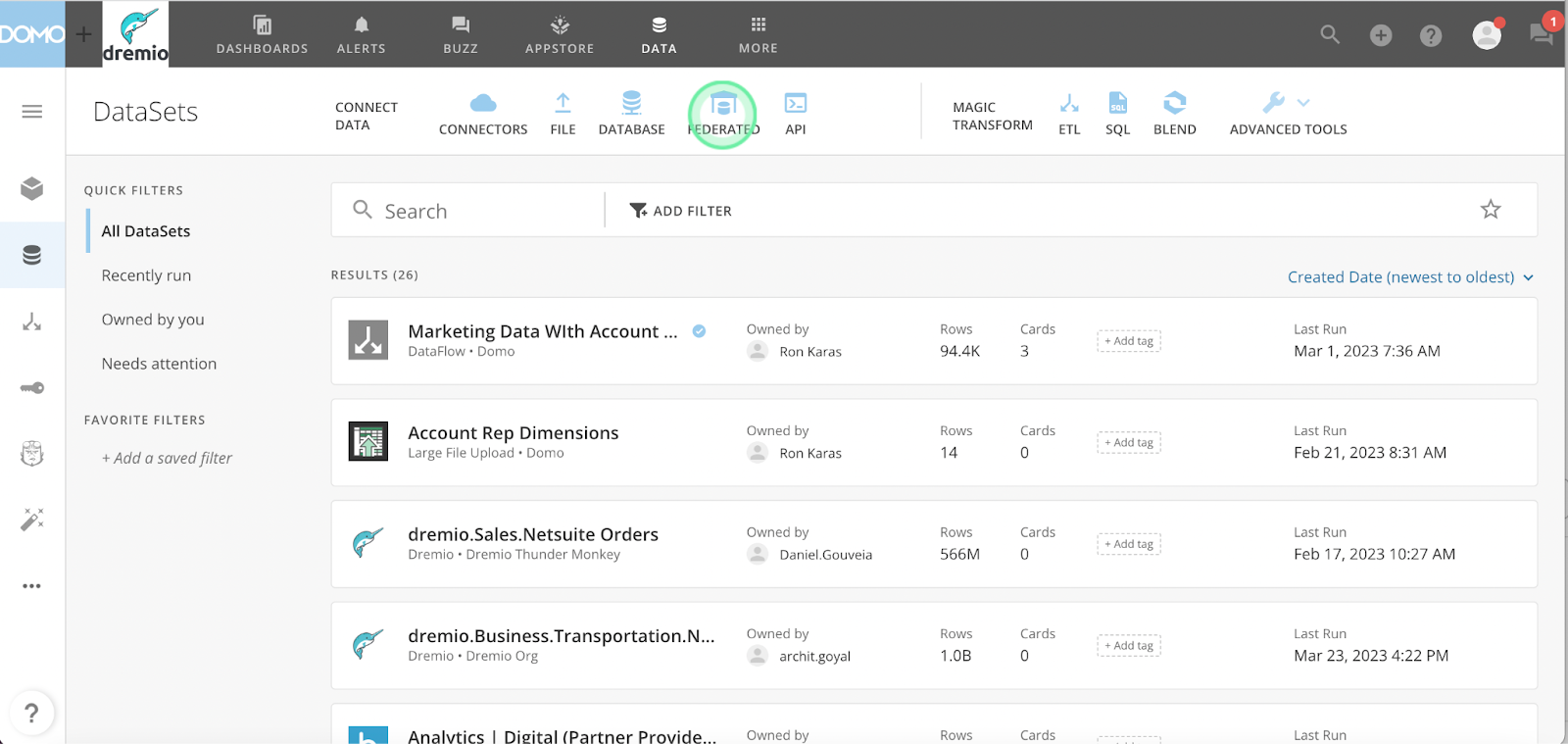Screen dimensions: 1568x744
Task: Star the current filter as favorite
Action: click(1491, 209)
